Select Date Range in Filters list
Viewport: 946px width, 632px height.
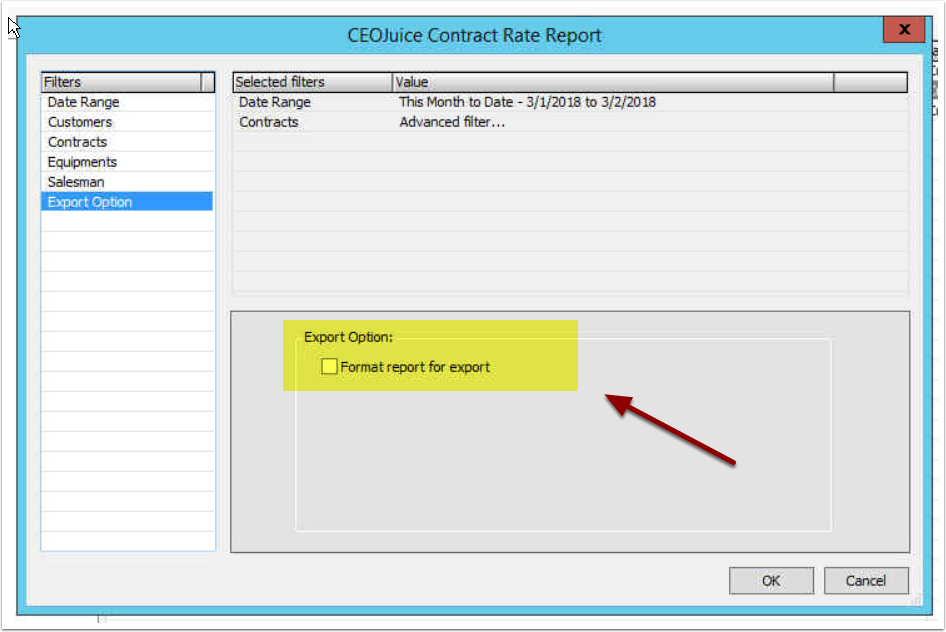127,102
